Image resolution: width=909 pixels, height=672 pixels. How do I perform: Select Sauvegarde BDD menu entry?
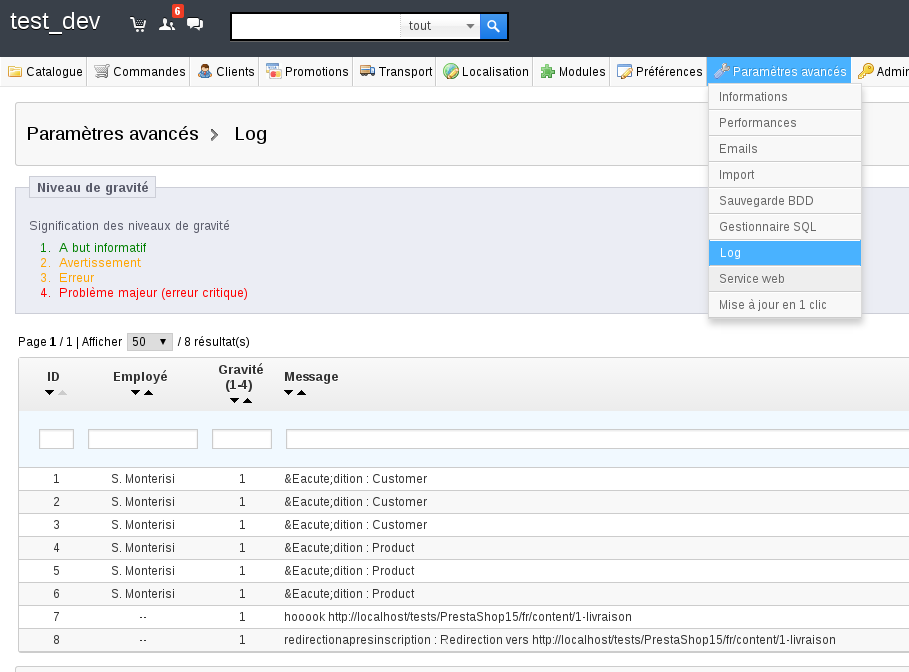click(x=784, y=201)
